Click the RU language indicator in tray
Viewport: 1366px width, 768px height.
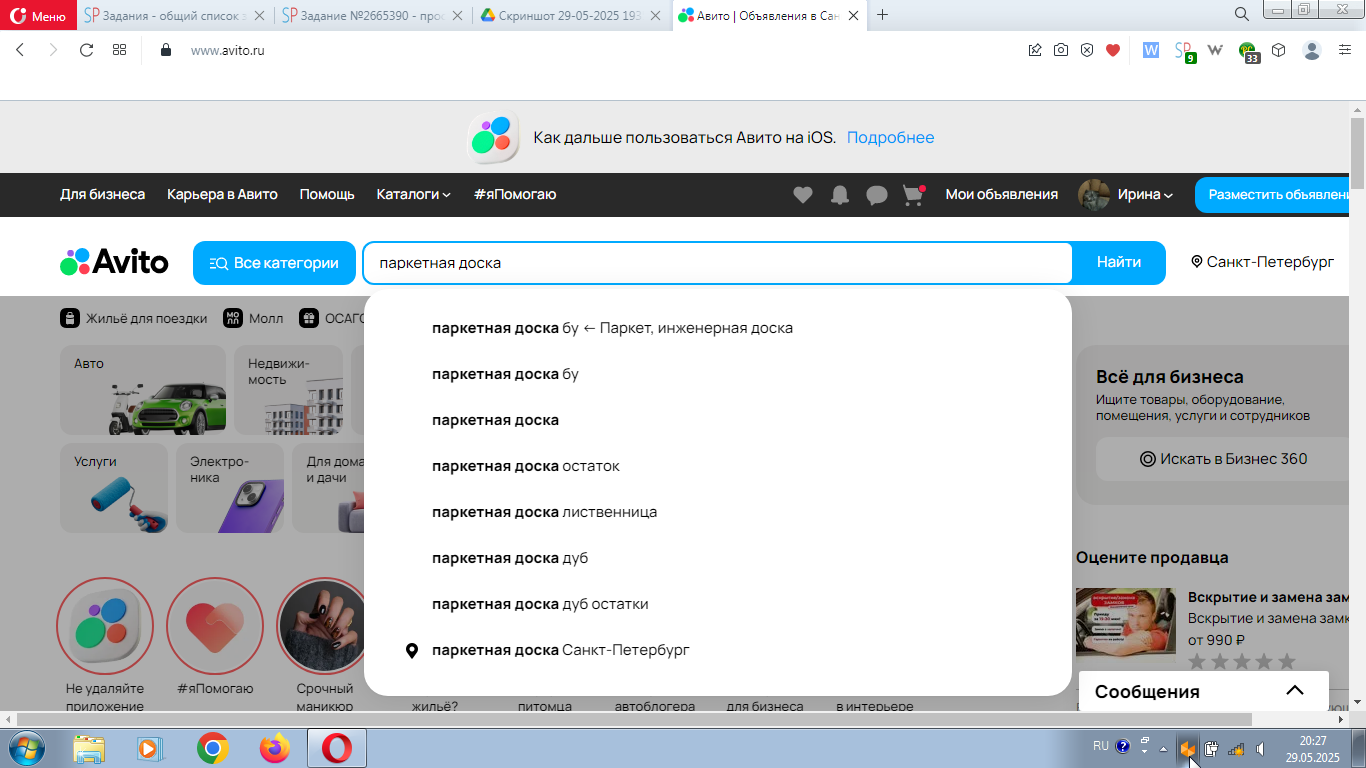pos(1100,746)
